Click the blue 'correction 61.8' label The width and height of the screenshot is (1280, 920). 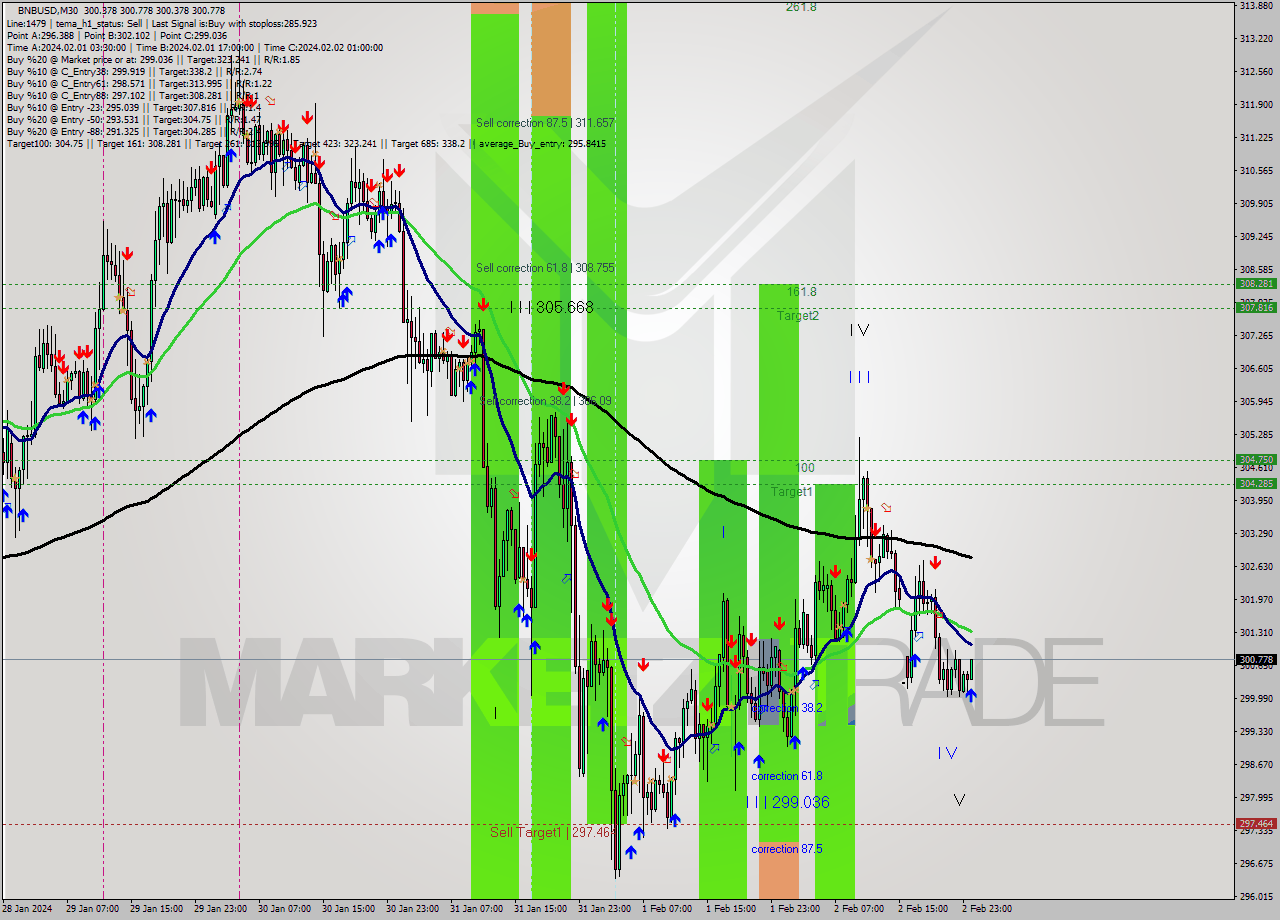[x=787, y=776]
